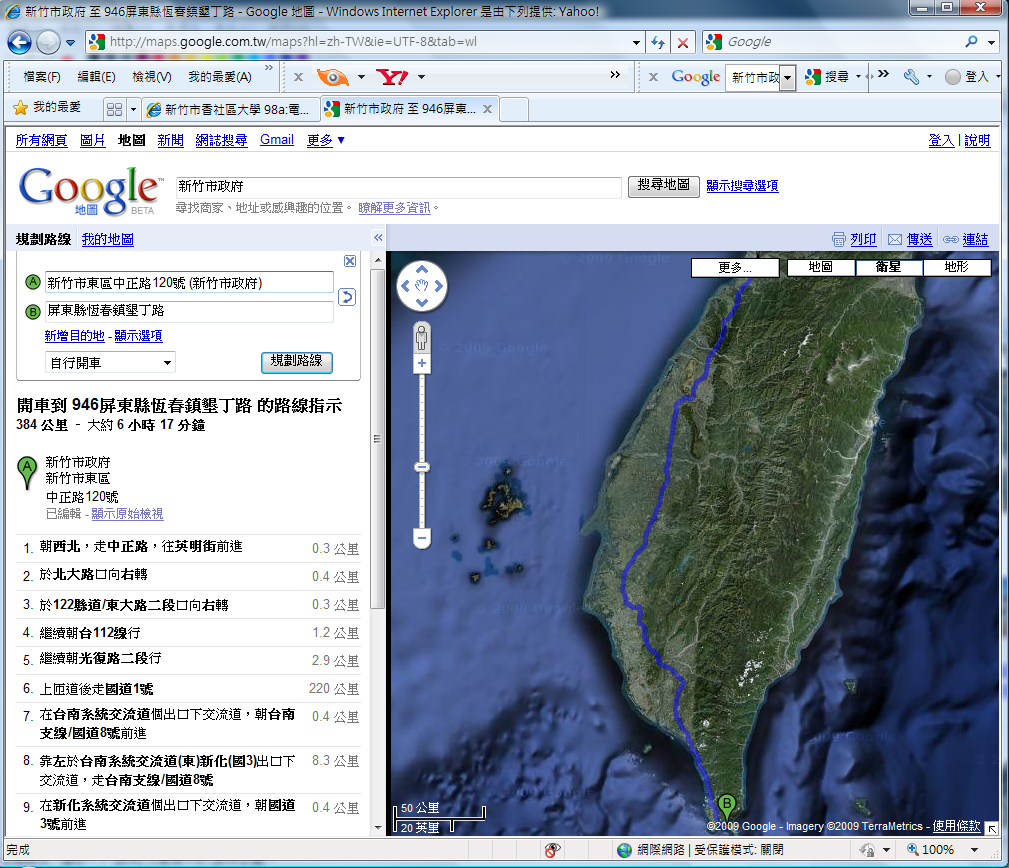Close the directions form X icon
Screen dimensions: 1009x868
coord(349,261)
